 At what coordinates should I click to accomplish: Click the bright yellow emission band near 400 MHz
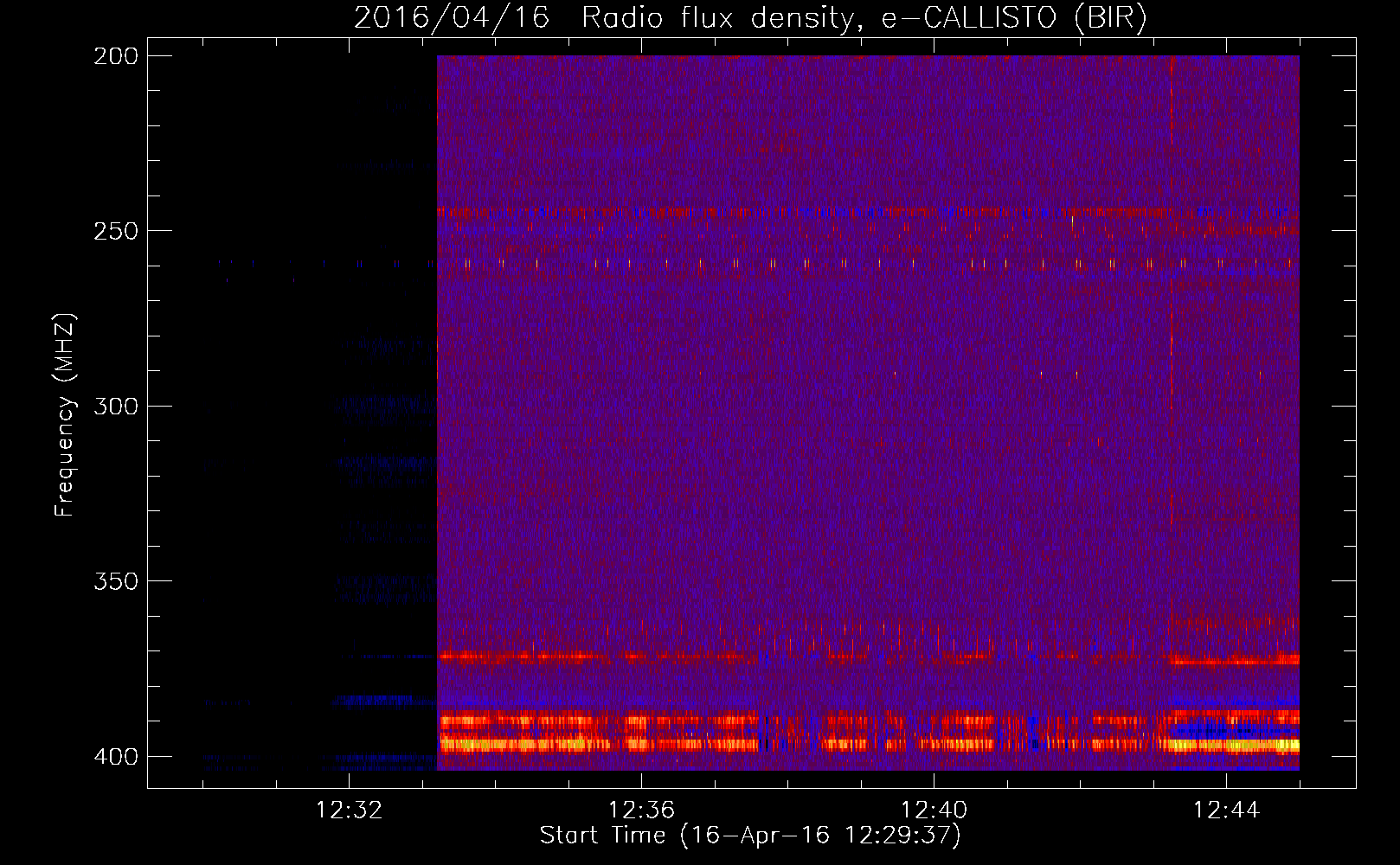click(868, 744)
